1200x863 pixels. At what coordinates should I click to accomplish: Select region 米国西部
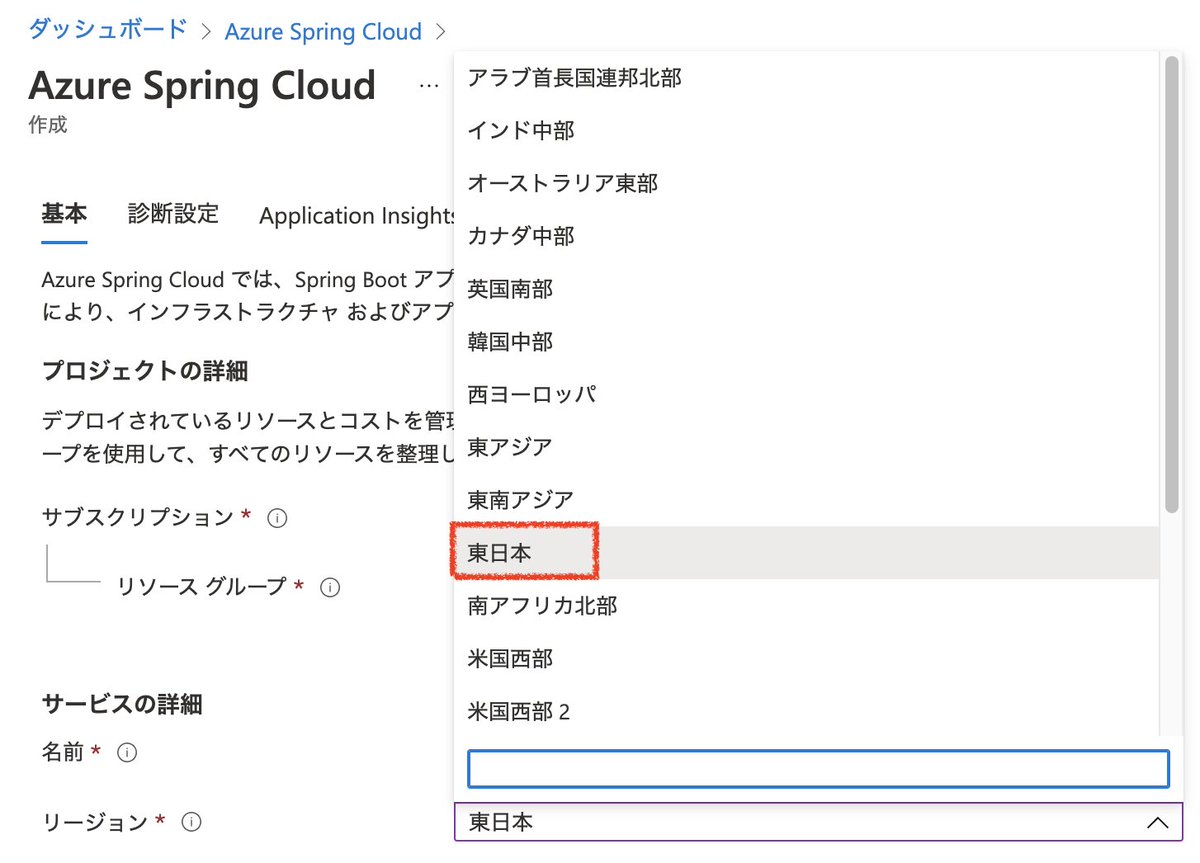pos(806,659)
